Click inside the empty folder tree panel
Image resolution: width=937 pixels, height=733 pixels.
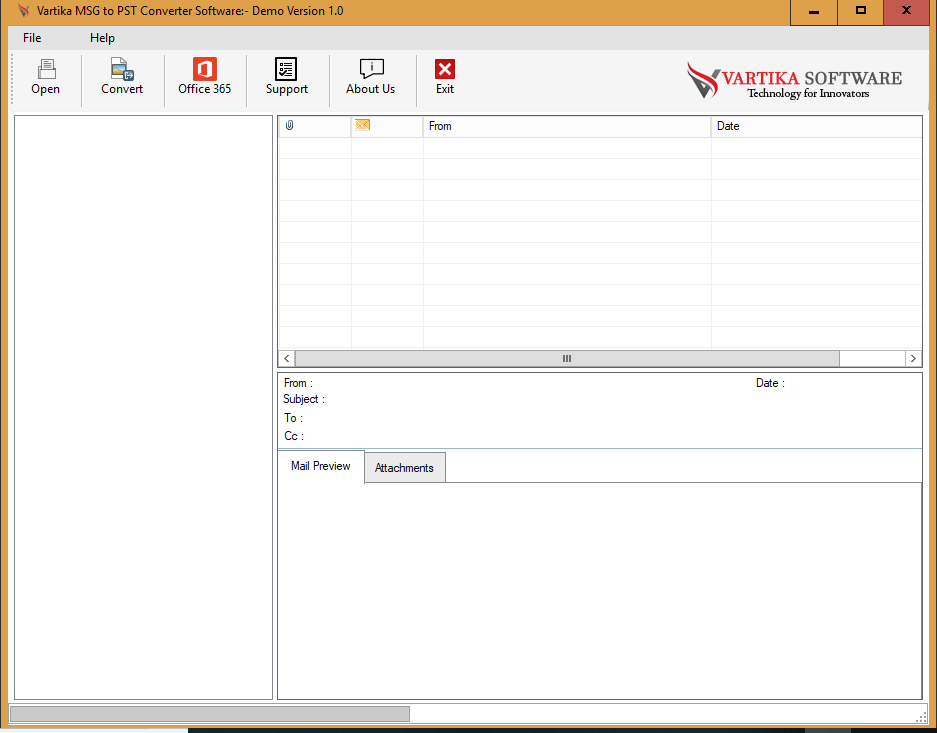143,407
